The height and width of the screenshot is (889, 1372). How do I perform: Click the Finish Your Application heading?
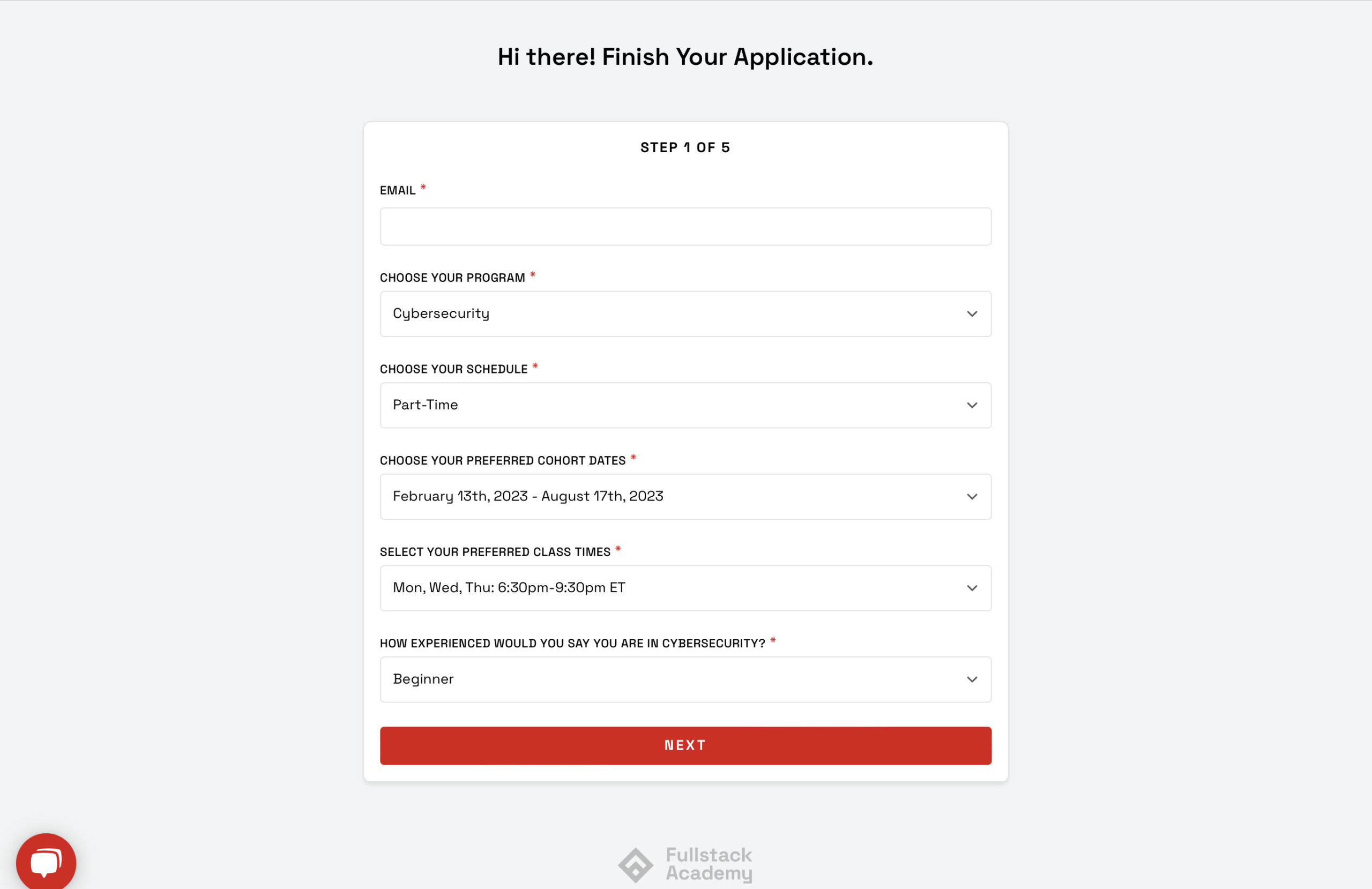point(685,57)
